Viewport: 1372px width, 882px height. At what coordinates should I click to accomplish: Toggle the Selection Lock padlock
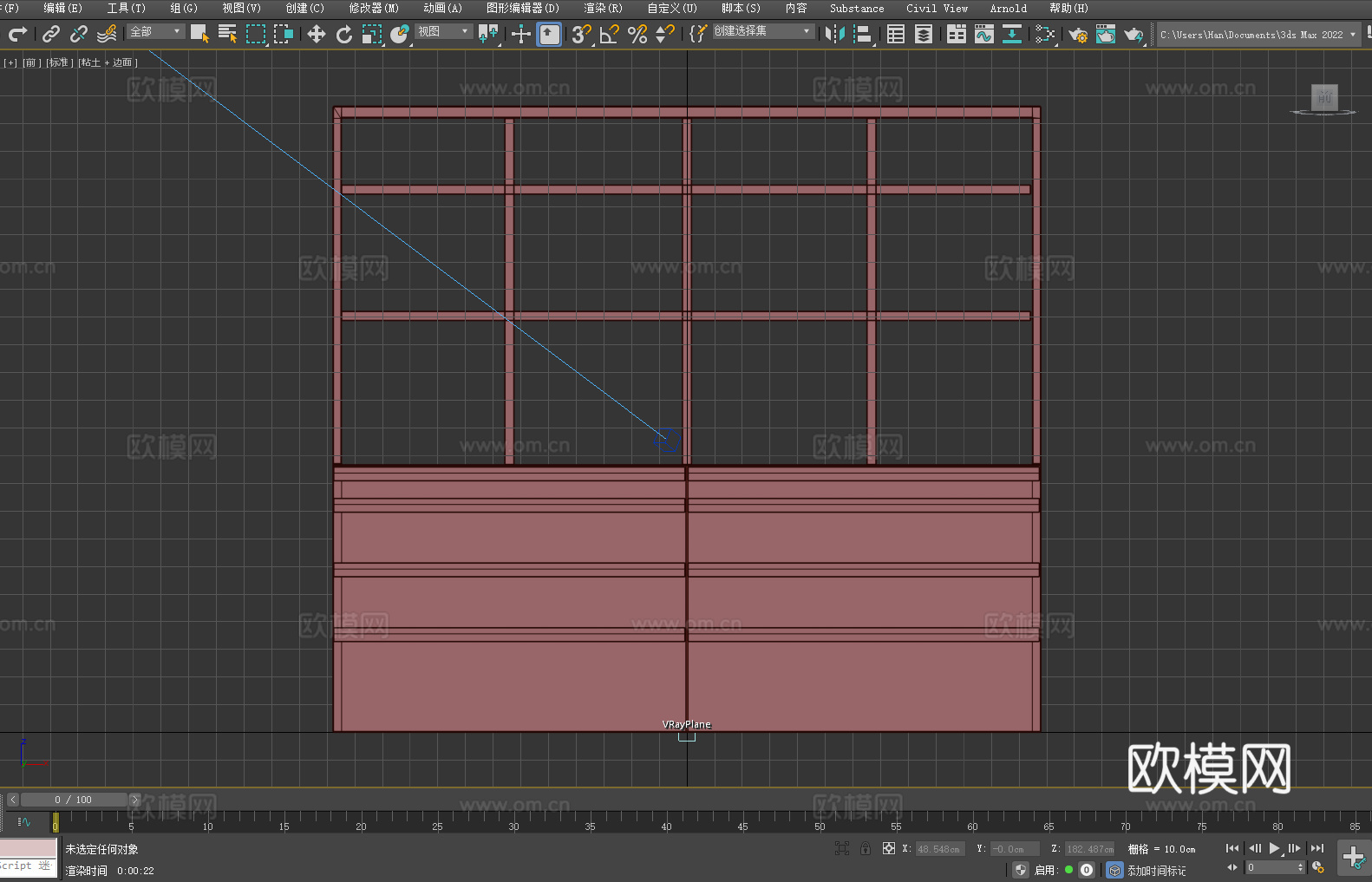coord(866,848)
